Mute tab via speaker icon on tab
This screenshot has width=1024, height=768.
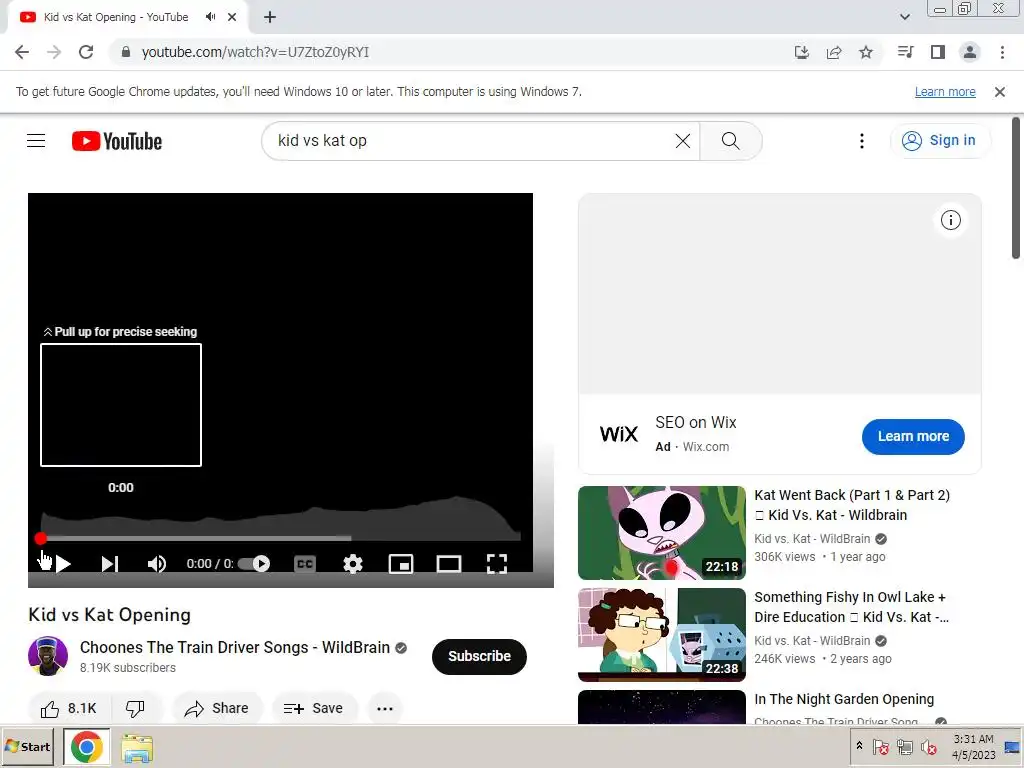[210, 17]
